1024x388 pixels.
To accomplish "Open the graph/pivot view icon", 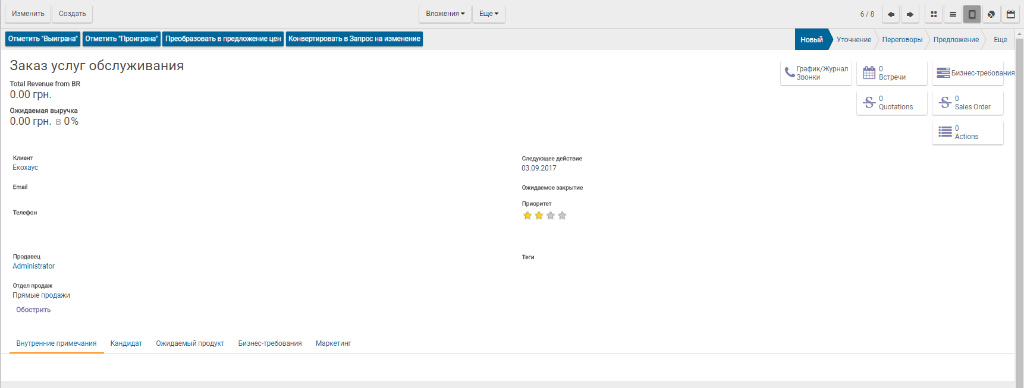I will point(991,14).
